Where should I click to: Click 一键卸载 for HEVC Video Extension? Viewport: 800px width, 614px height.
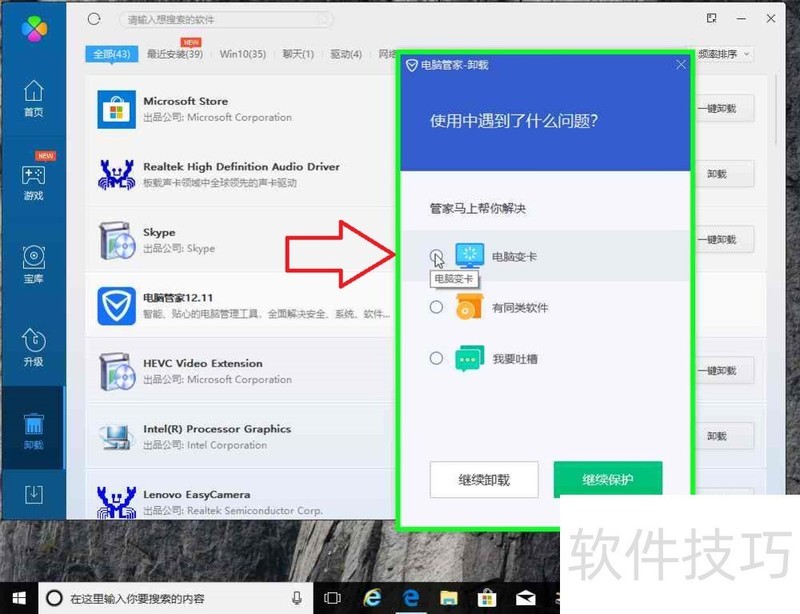coord(723,371)
